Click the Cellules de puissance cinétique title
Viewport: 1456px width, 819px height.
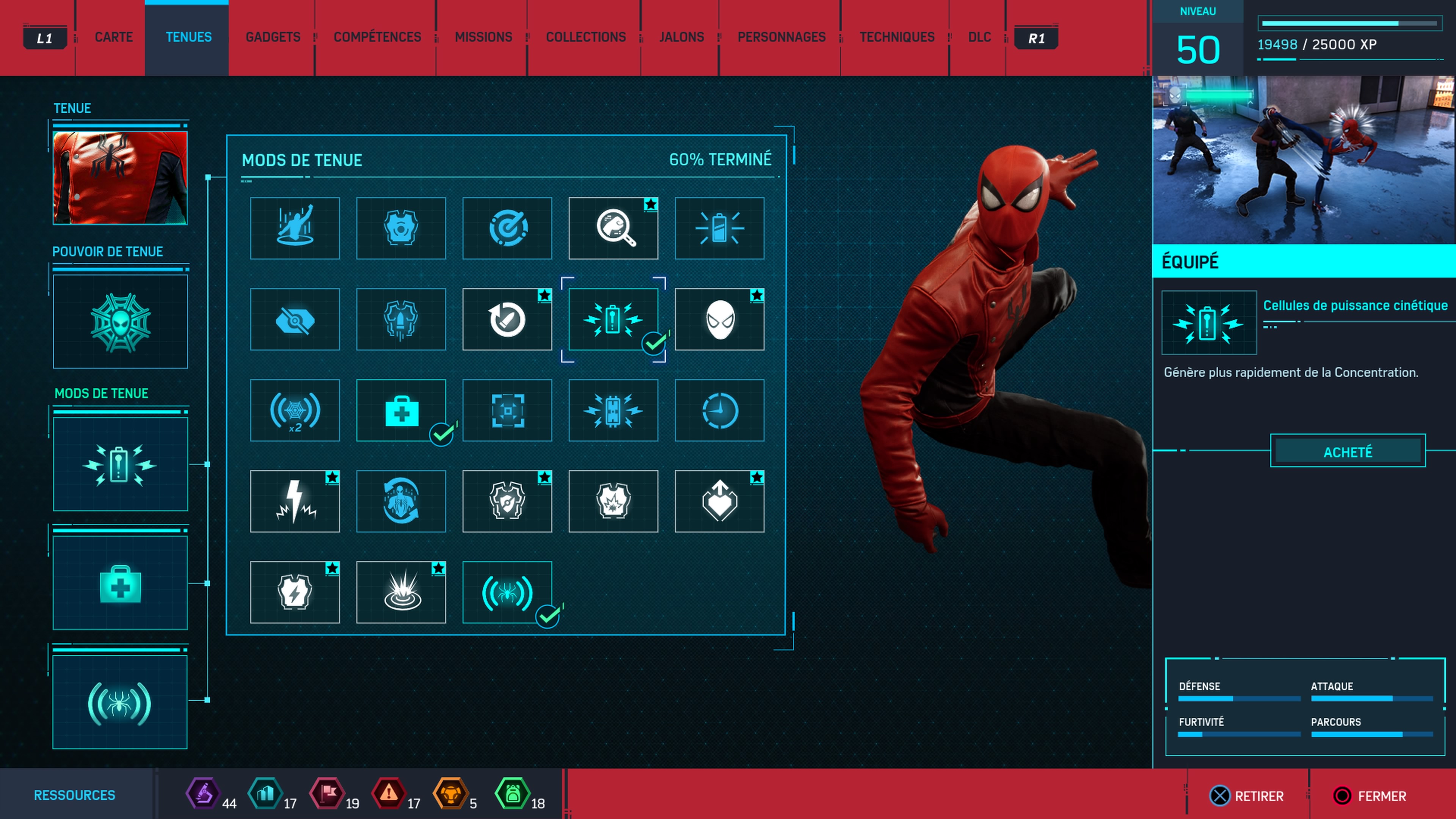tap(1356, 306)
